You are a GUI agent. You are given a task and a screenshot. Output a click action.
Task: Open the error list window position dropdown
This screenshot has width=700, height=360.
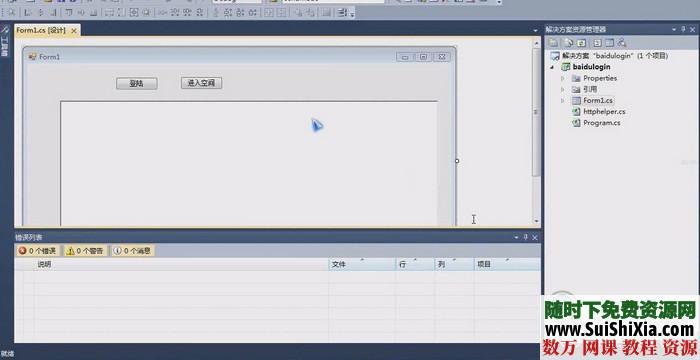(x=516, y=238)
